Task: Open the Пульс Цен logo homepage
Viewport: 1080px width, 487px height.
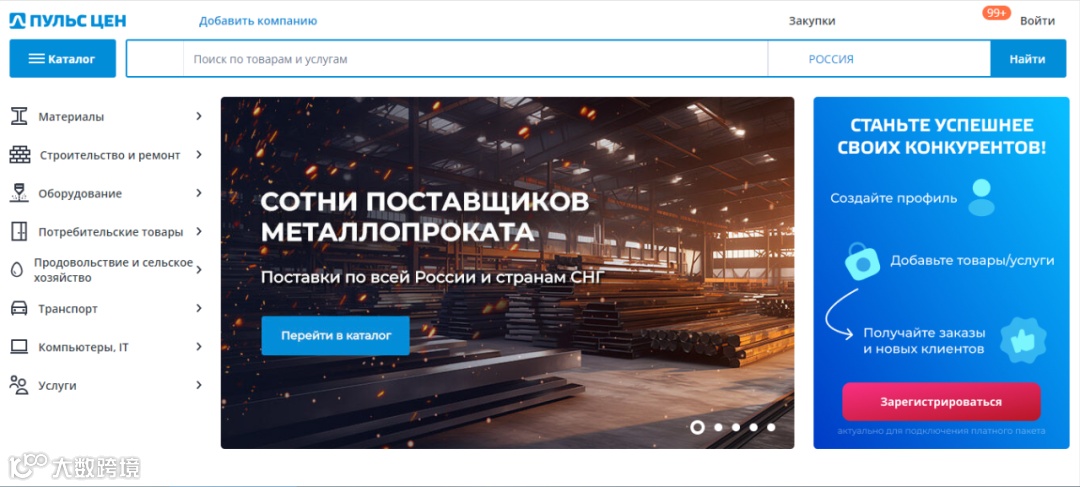Action: tap(68, 21)
